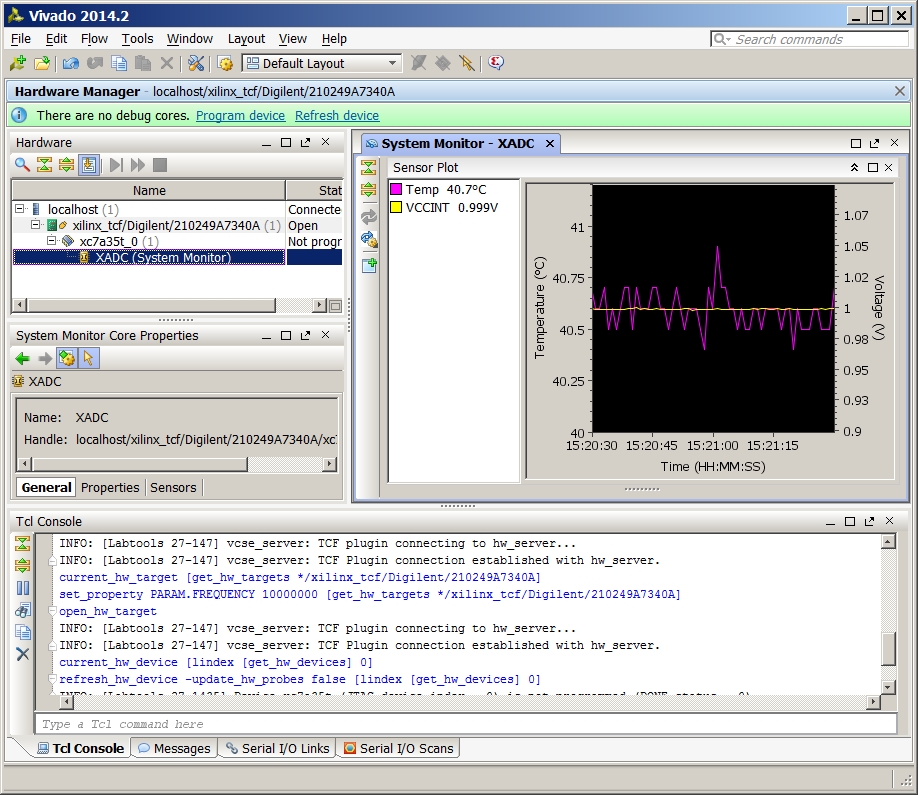
Task: Click the Program device link
Action: point(241,115)
